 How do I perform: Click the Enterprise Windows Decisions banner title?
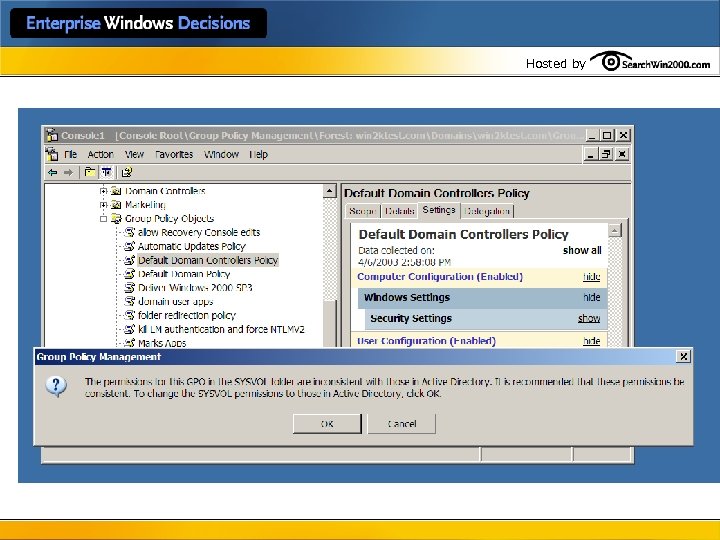pos(138,23)
